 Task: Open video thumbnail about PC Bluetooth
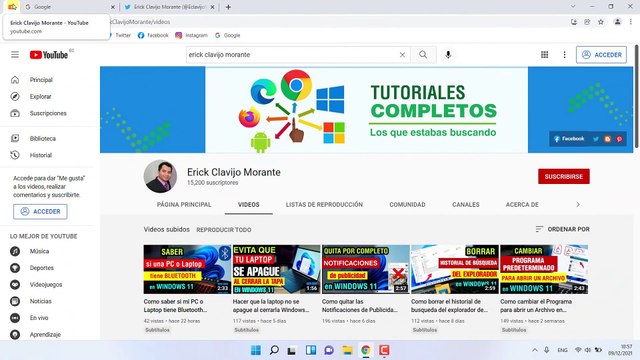(187, 269)
